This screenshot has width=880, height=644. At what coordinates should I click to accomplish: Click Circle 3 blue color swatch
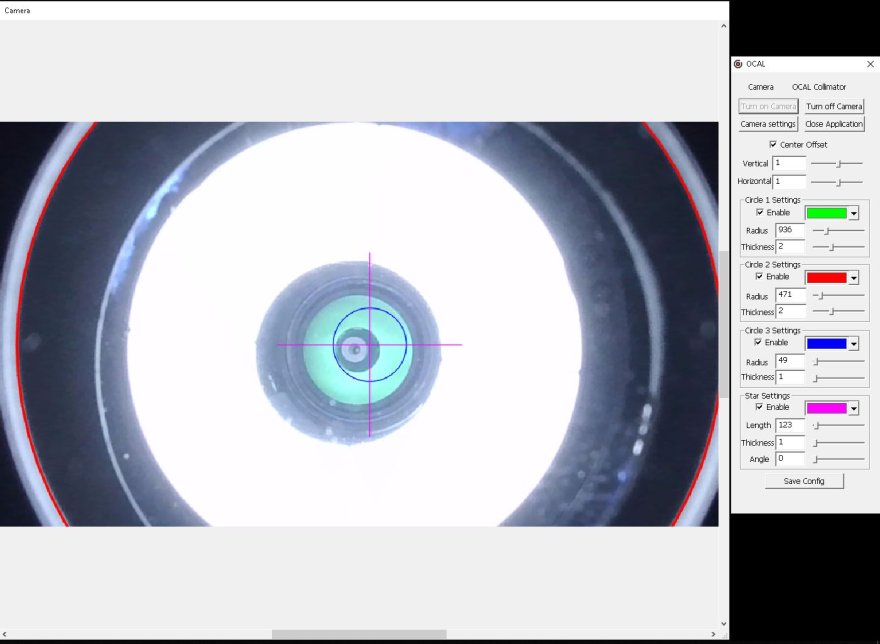[x=826, y=343]
